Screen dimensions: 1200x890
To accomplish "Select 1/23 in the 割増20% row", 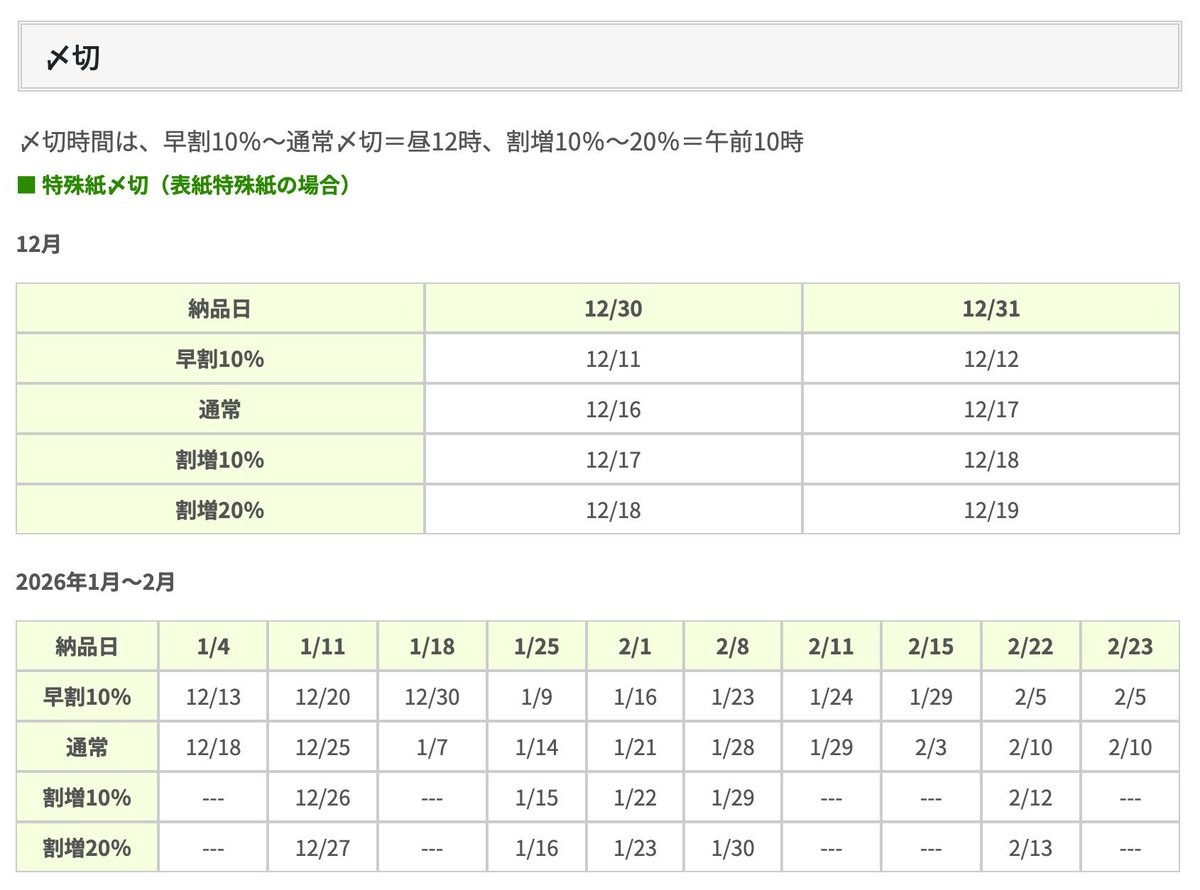I will 635,849.
